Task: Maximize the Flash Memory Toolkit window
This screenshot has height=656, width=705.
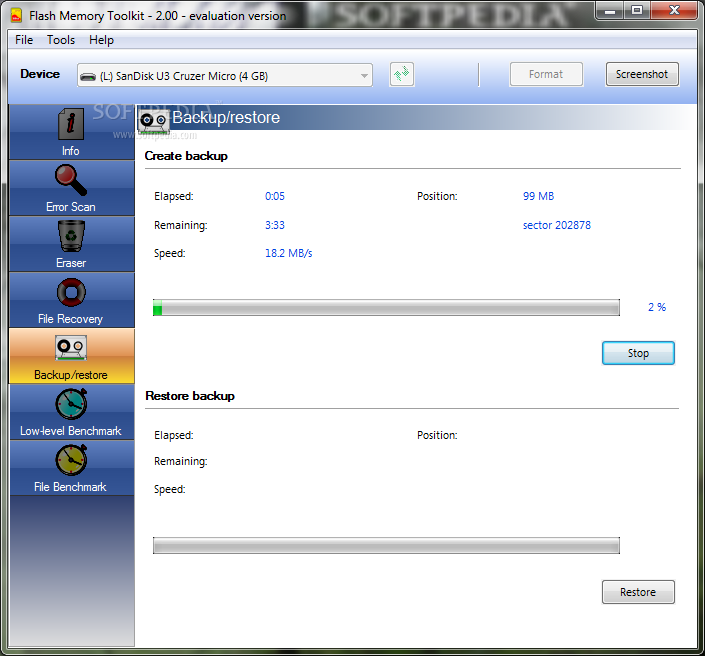Action: pos(637,11)
